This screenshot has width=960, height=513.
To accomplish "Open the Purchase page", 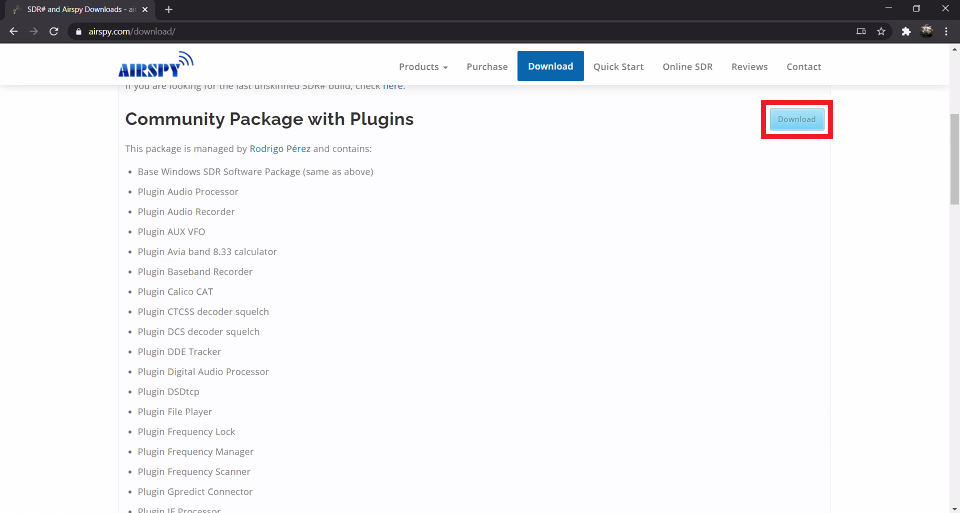I will tap(487, 67).
